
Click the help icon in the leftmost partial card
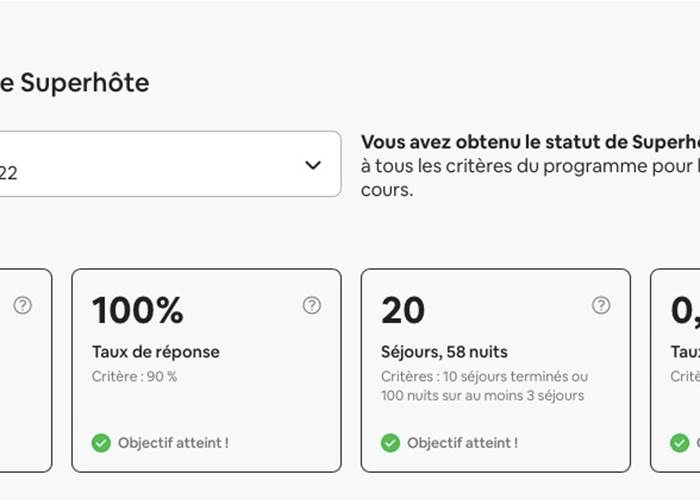pos(22,306)
